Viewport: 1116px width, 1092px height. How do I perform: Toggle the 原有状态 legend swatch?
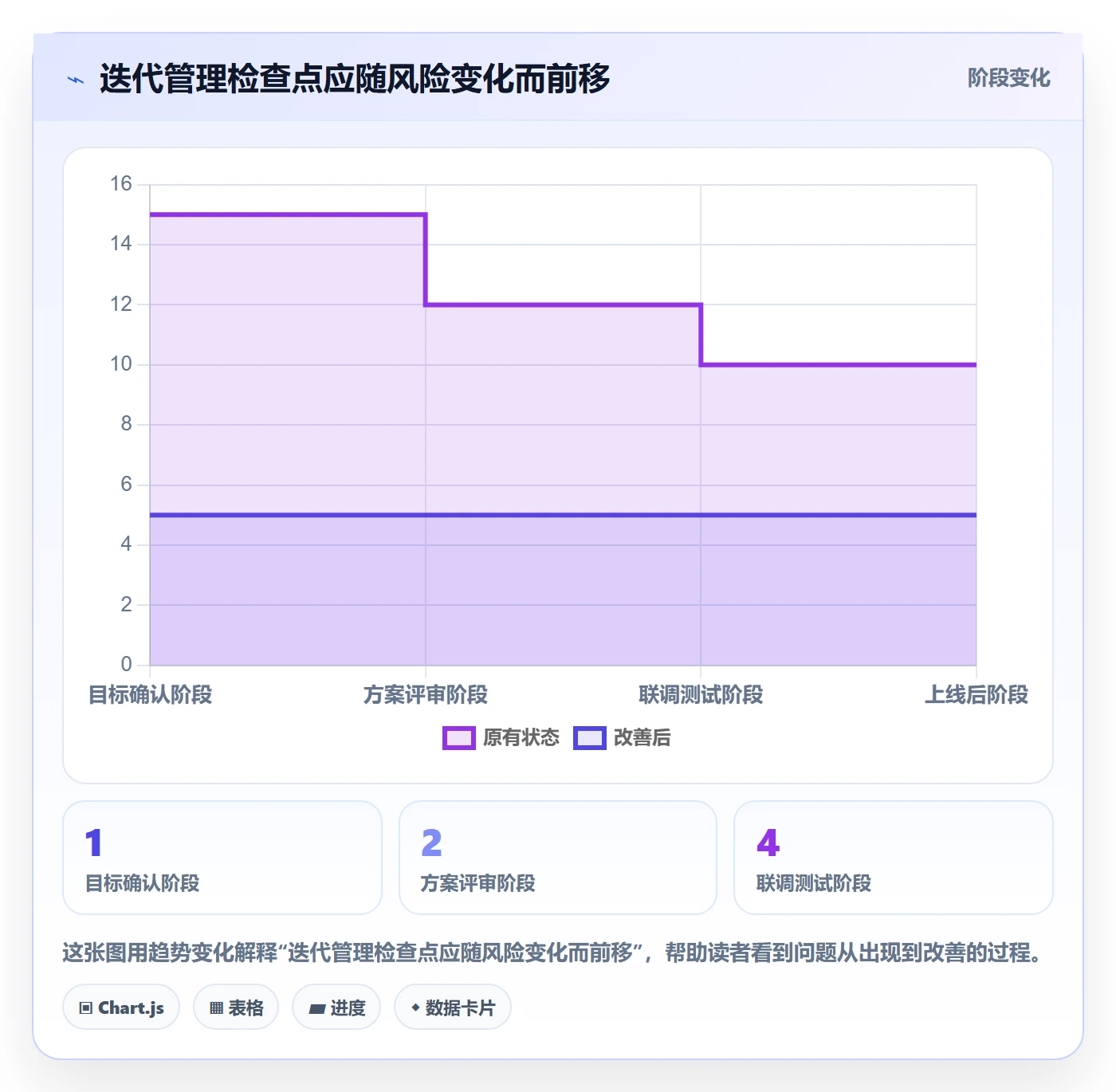(x=458, y=738)
